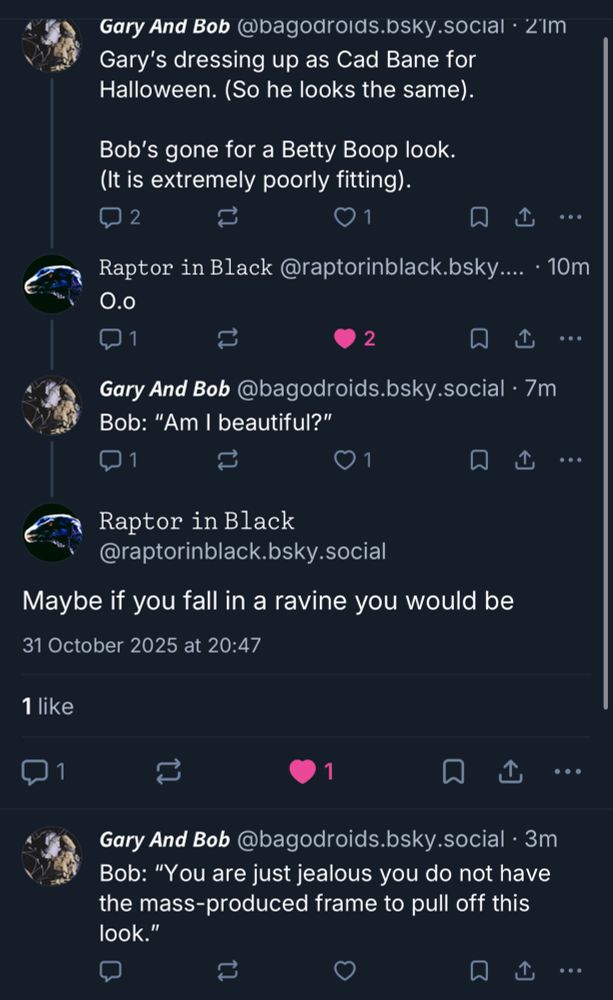
Task: Like the 'mass-produced frame' reply
Action: (x=345, y=969)
